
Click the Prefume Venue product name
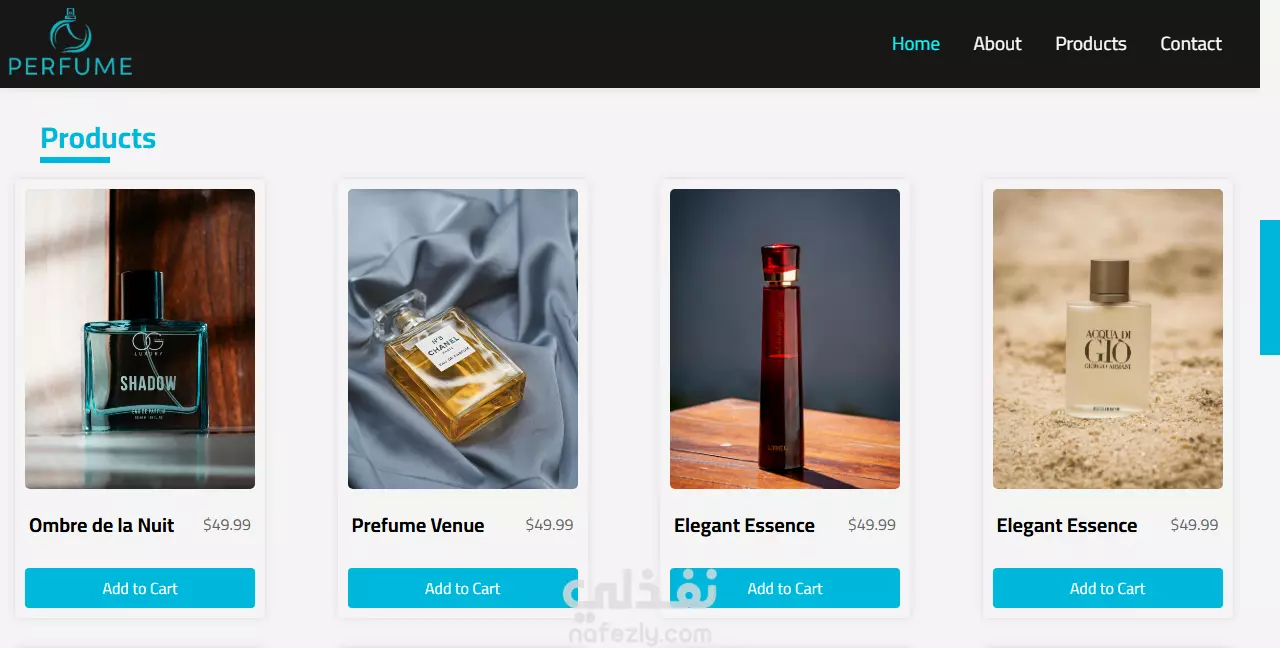[418, 525]
